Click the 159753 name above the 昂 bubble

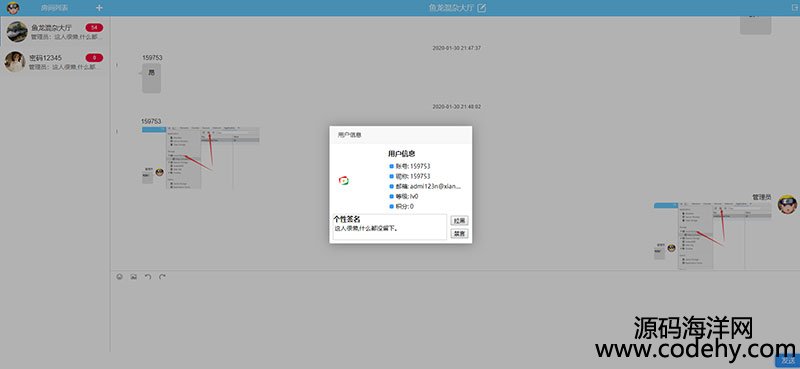point(152,58)
